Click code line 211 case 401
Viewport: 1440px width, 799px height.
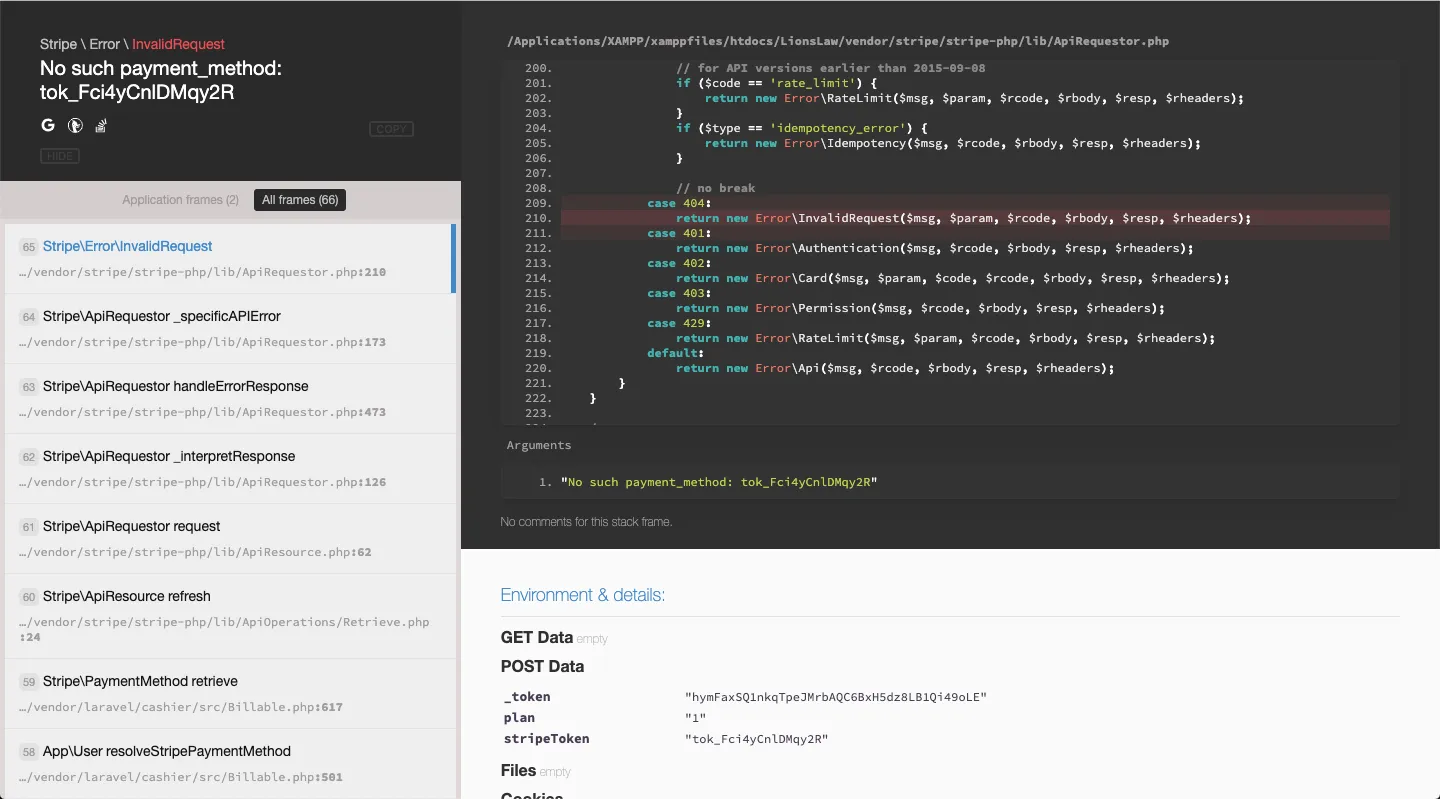pos(975,233)
